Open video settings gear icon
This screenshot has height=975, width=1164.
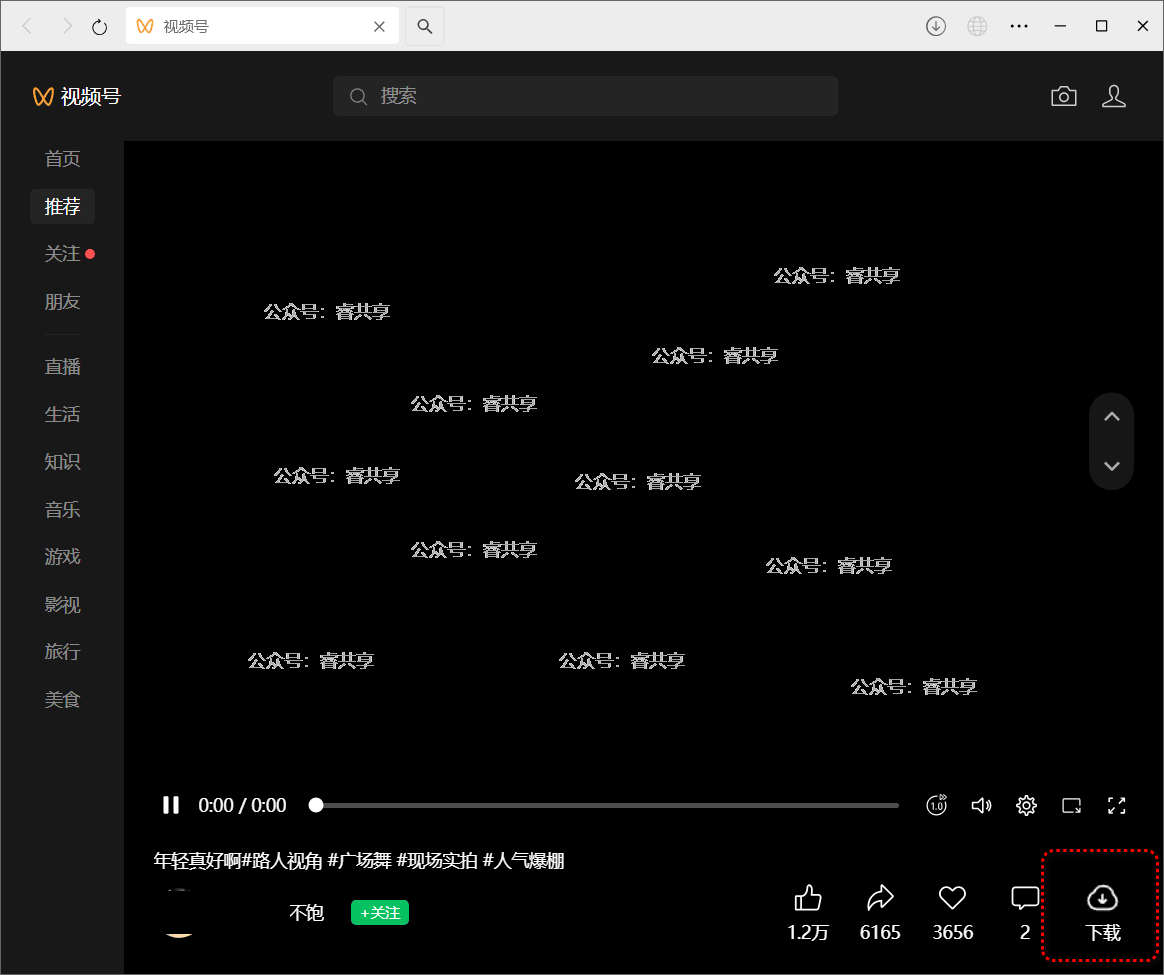tap(1026, 805)
